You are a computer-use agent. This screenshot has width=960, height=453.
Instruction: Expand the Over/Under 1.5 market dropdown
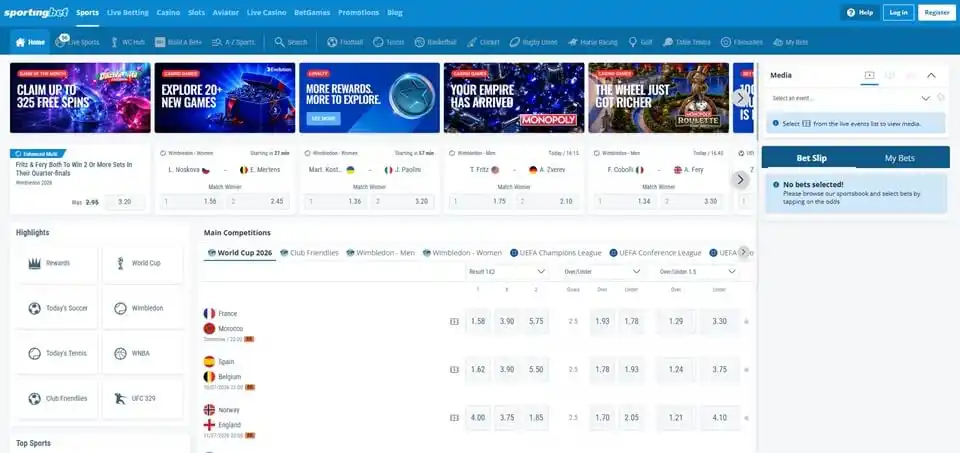click(x=697, y=272)
